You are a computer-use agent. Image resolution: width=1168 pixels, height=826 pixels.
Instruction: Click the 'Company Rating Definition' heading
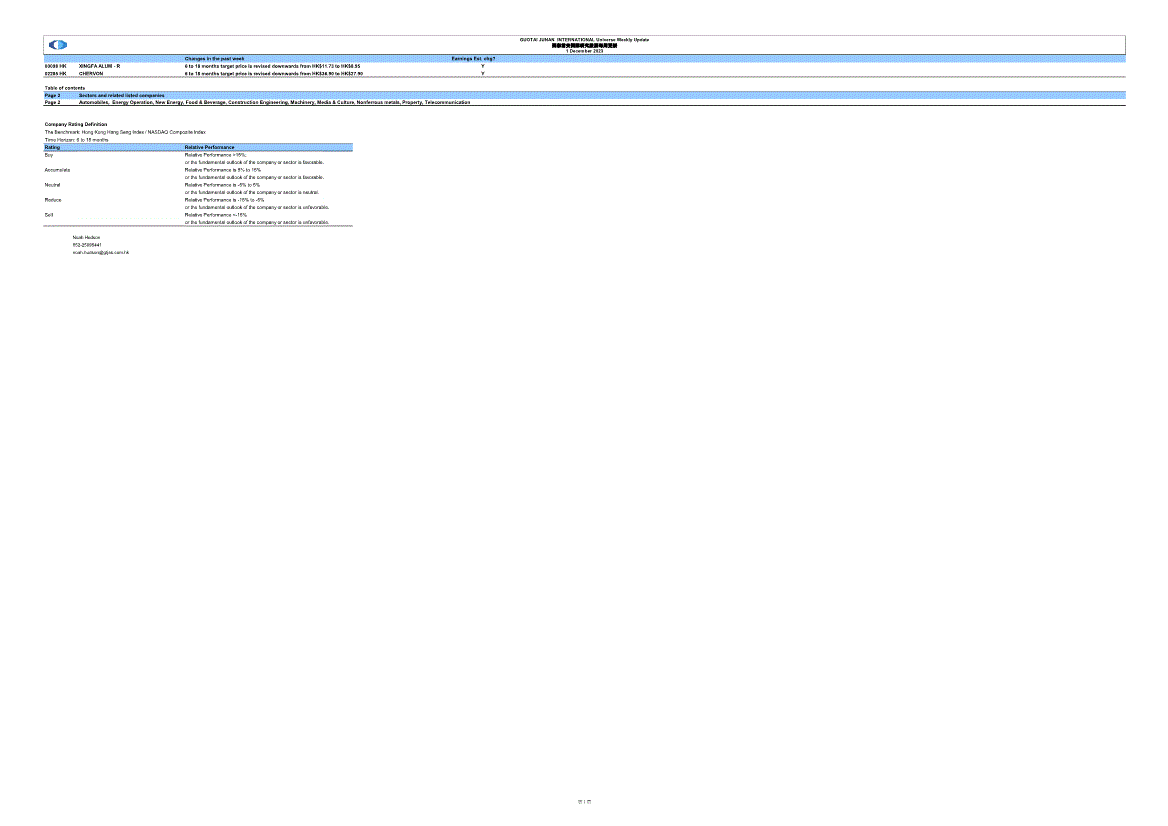76,124
